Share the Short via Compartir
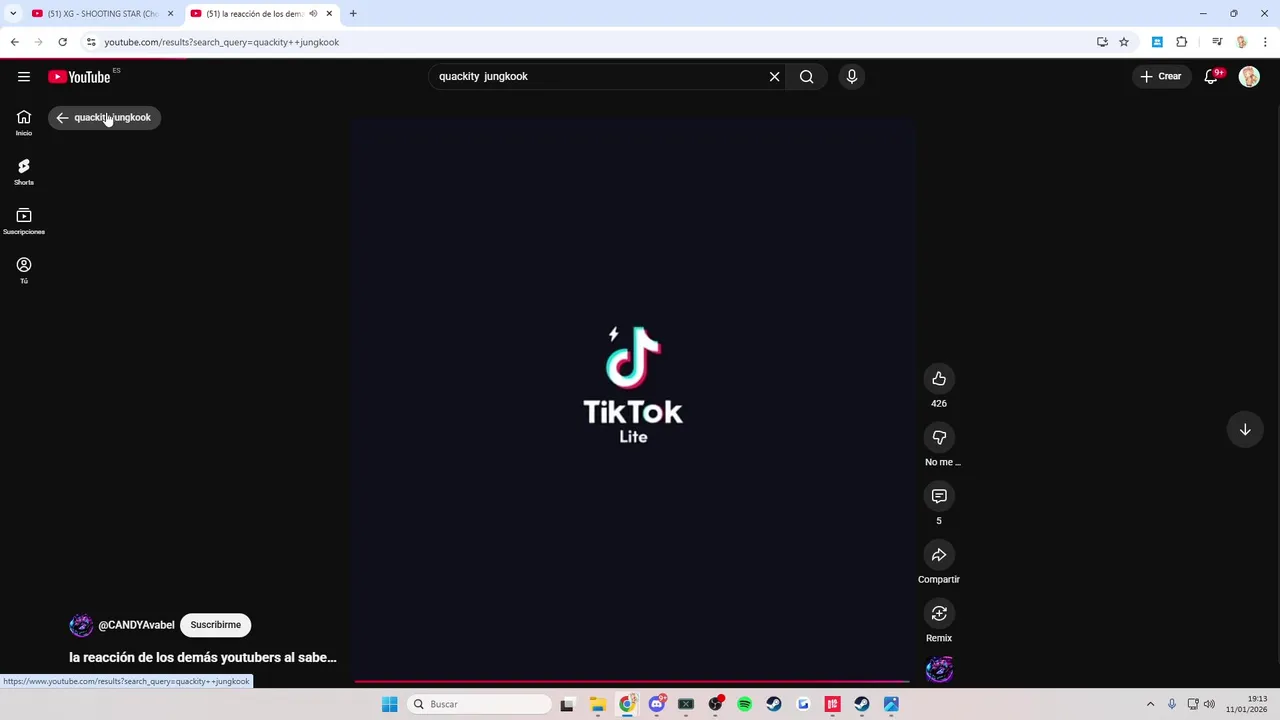Viewport: 1280px width, 720px height. 939,555
